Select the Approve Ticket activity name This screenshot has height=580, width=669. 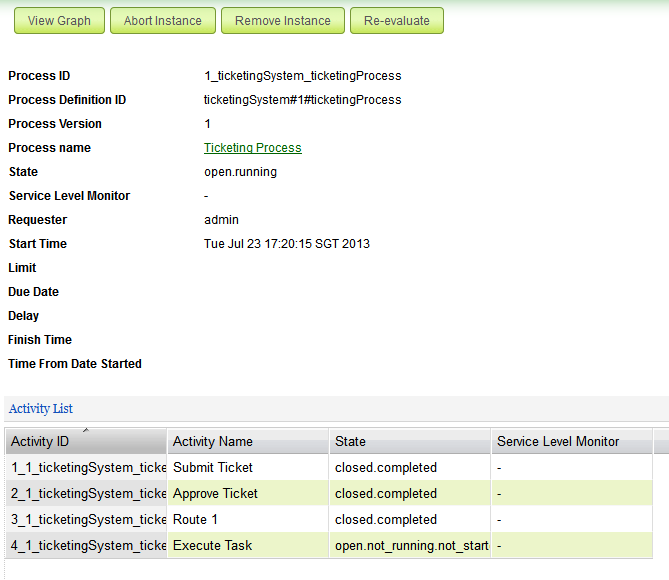pos(215,494)
